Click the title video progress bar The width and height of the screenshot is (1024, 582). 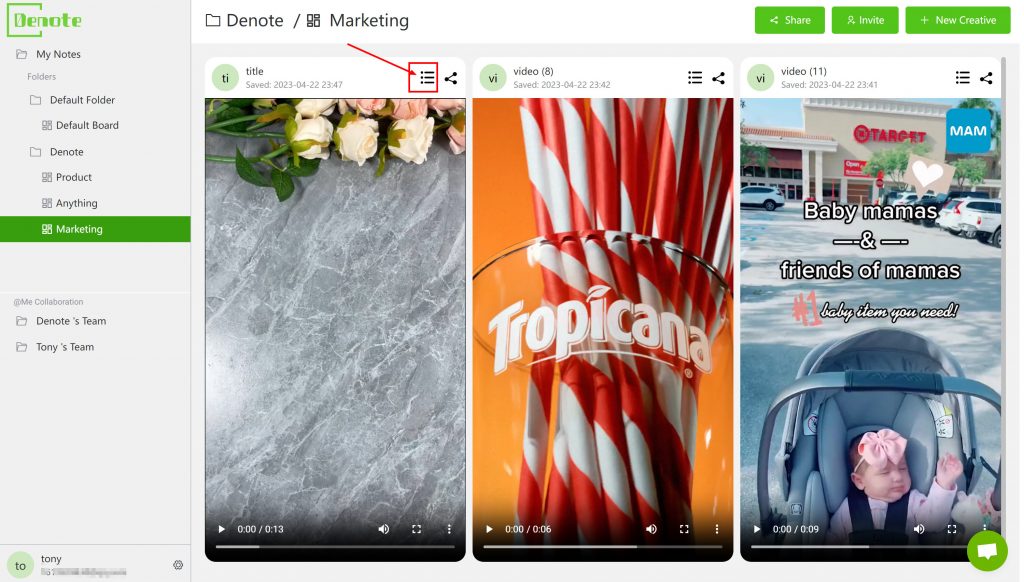click(x=335, y=547)
